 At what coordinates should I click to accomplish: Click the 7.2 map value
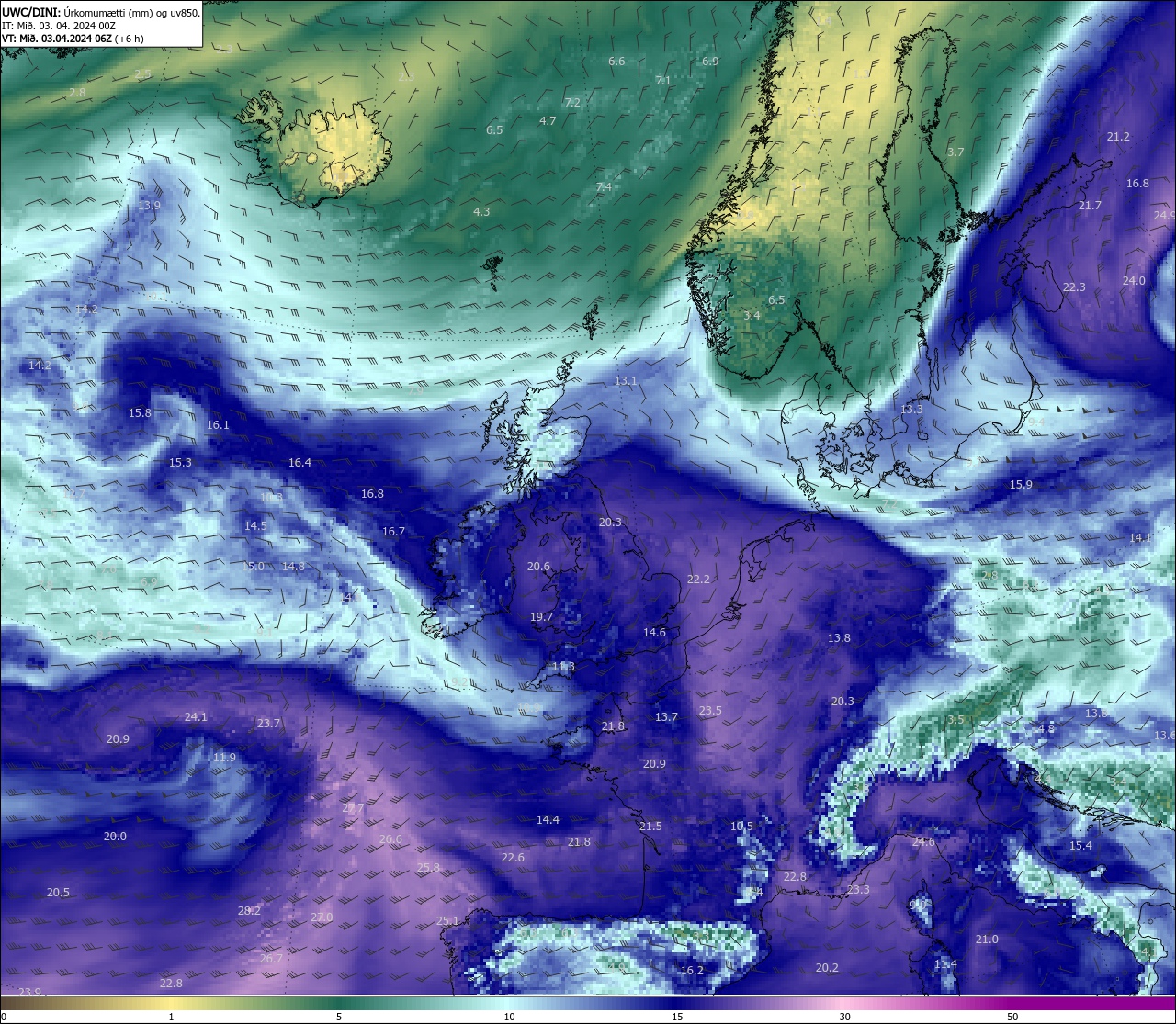[572, 103]
